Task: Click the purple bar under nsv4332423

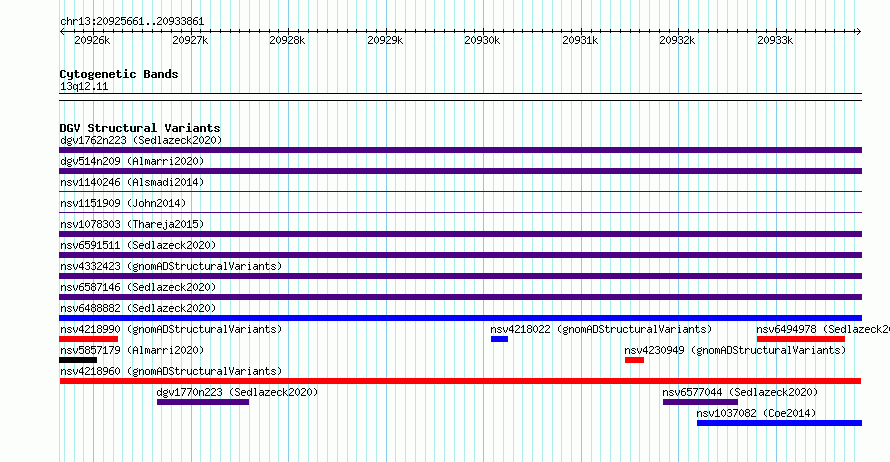Action: coord(460,276)
